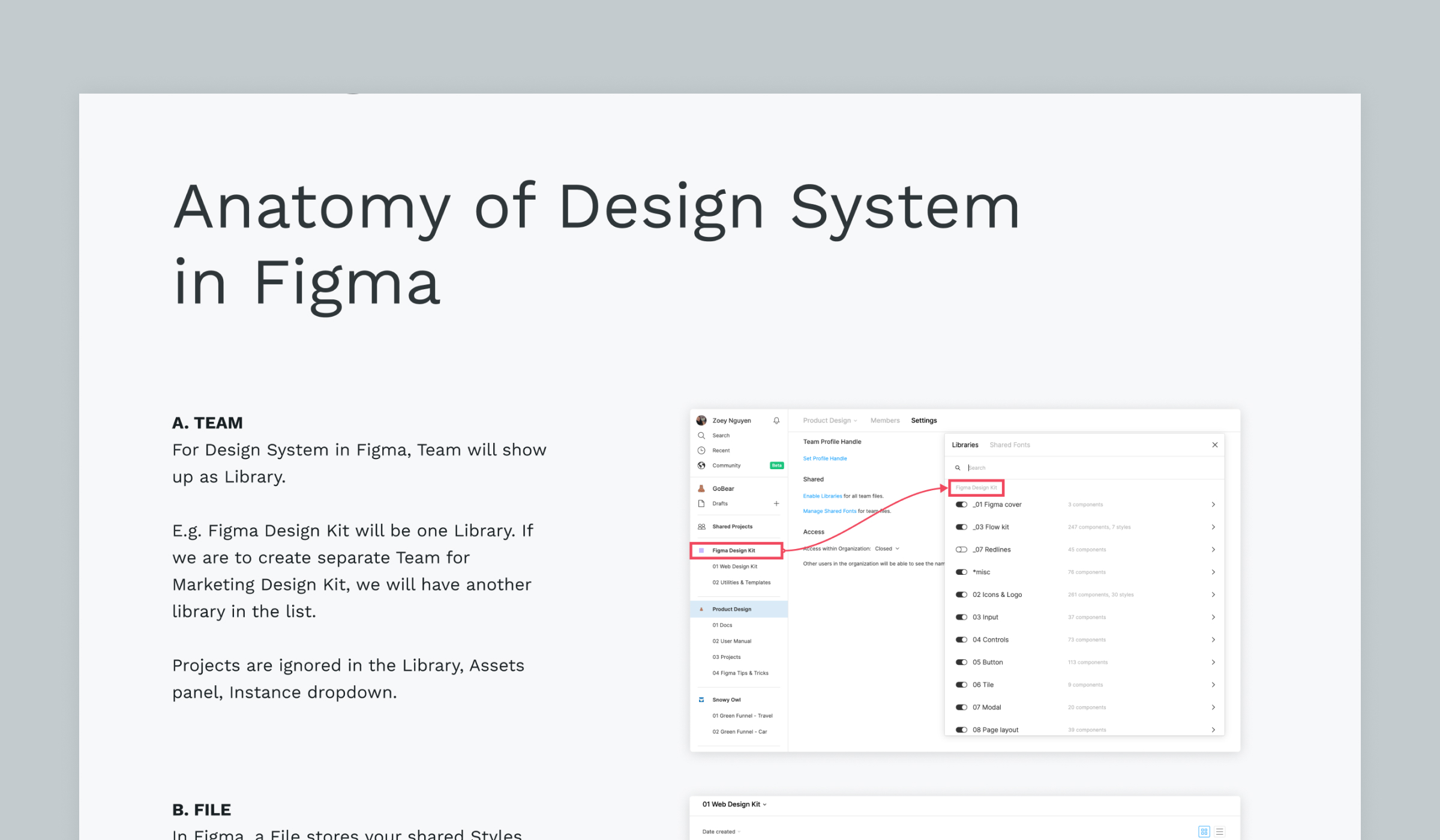This screenshot has height=840, width=1440.
Task: Select the Libraries tab
Action: tap(965, 445)
